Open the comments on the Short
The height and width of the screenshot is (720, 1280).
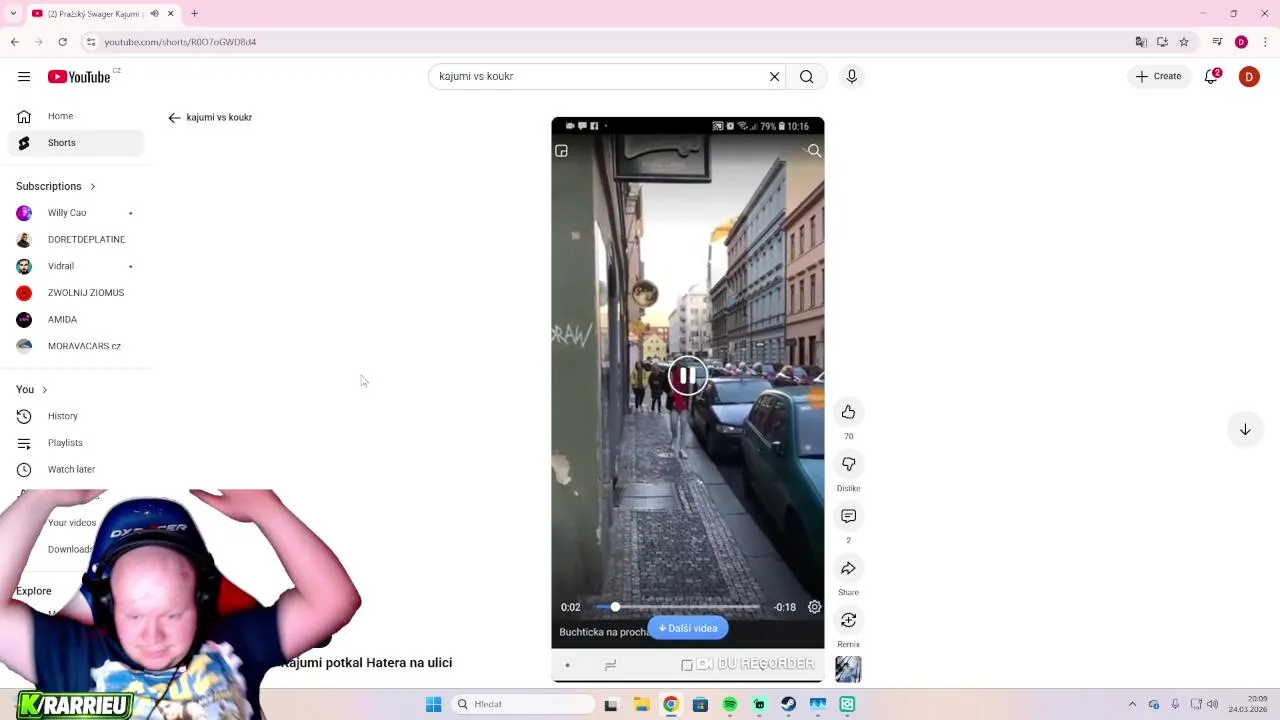848,516
